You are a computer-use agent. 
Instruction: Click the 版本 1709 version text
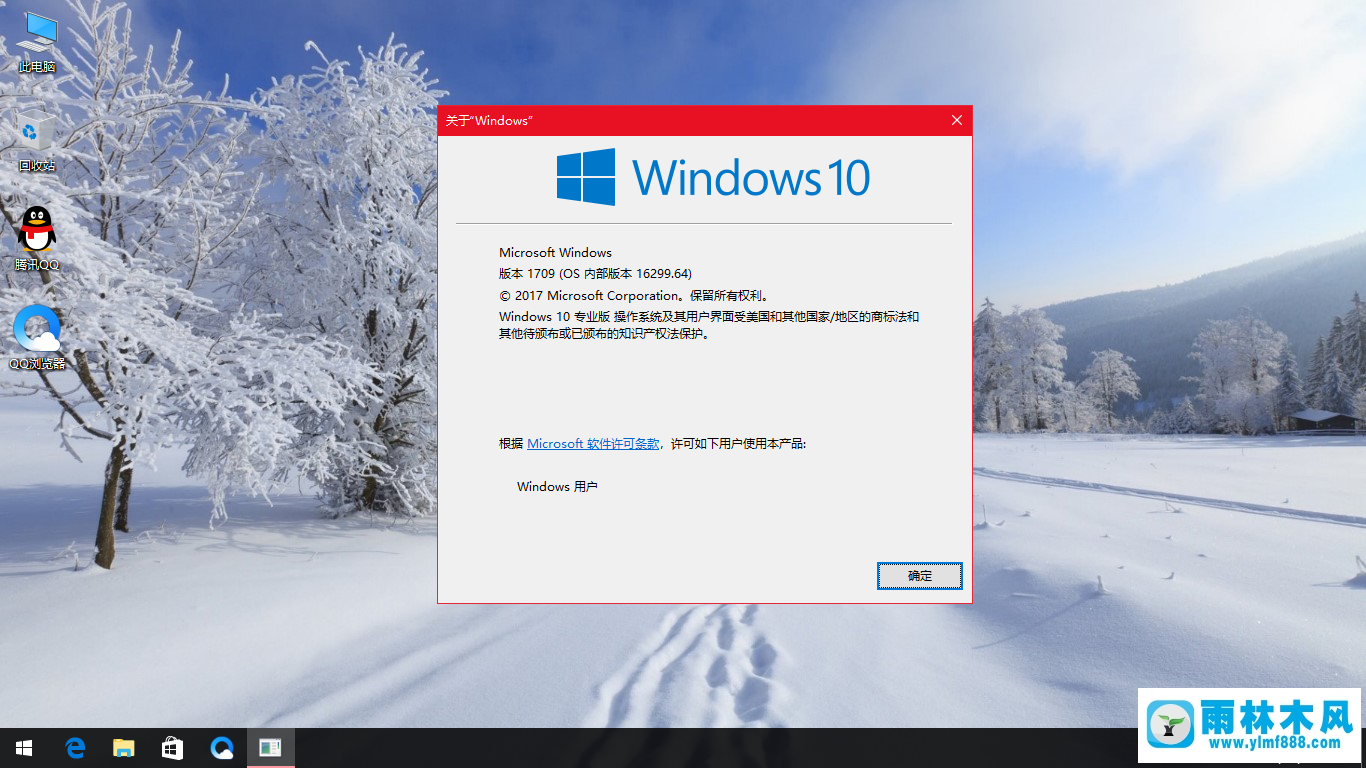[596, 274]
